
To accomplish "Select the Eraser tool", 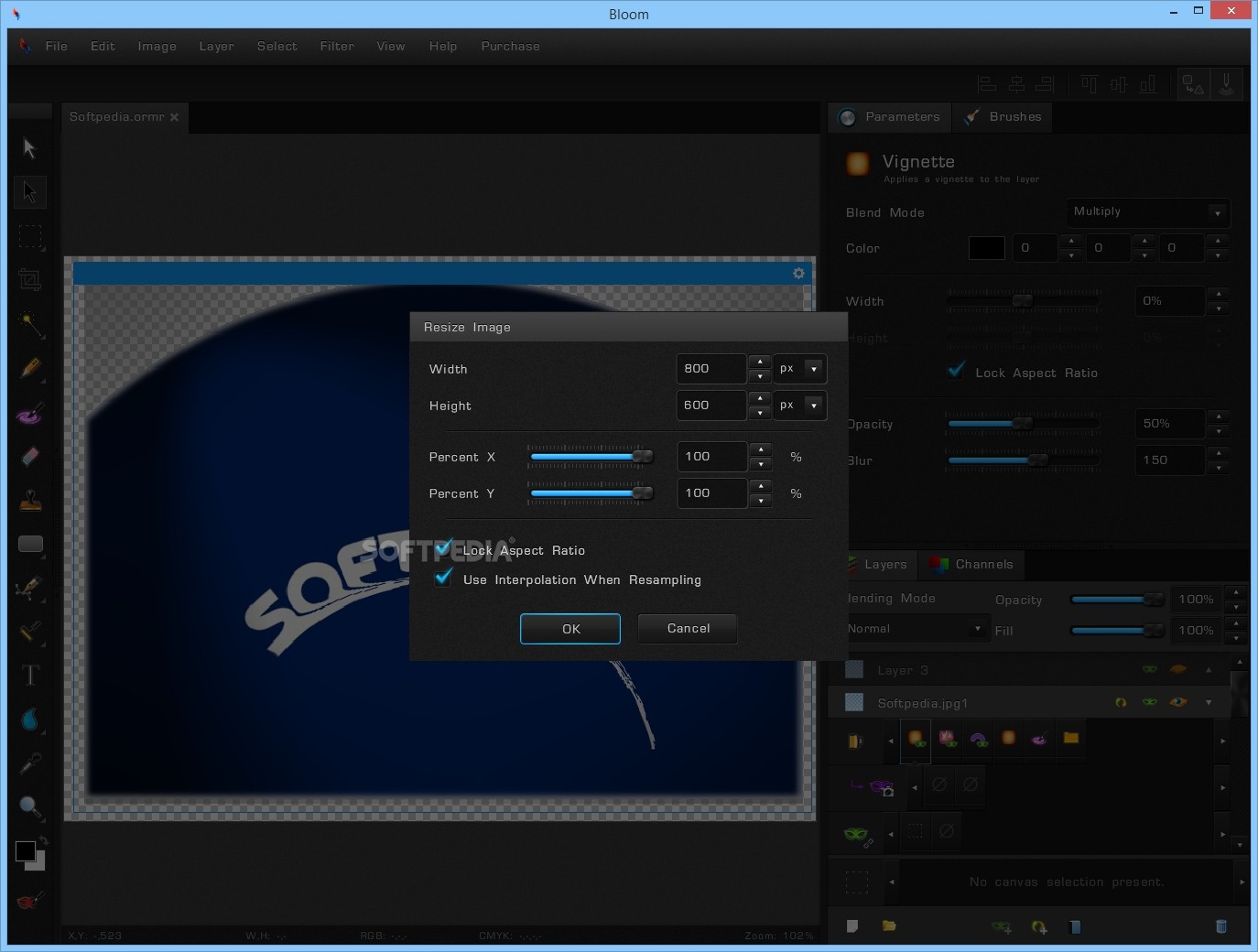I will [30, 456].
